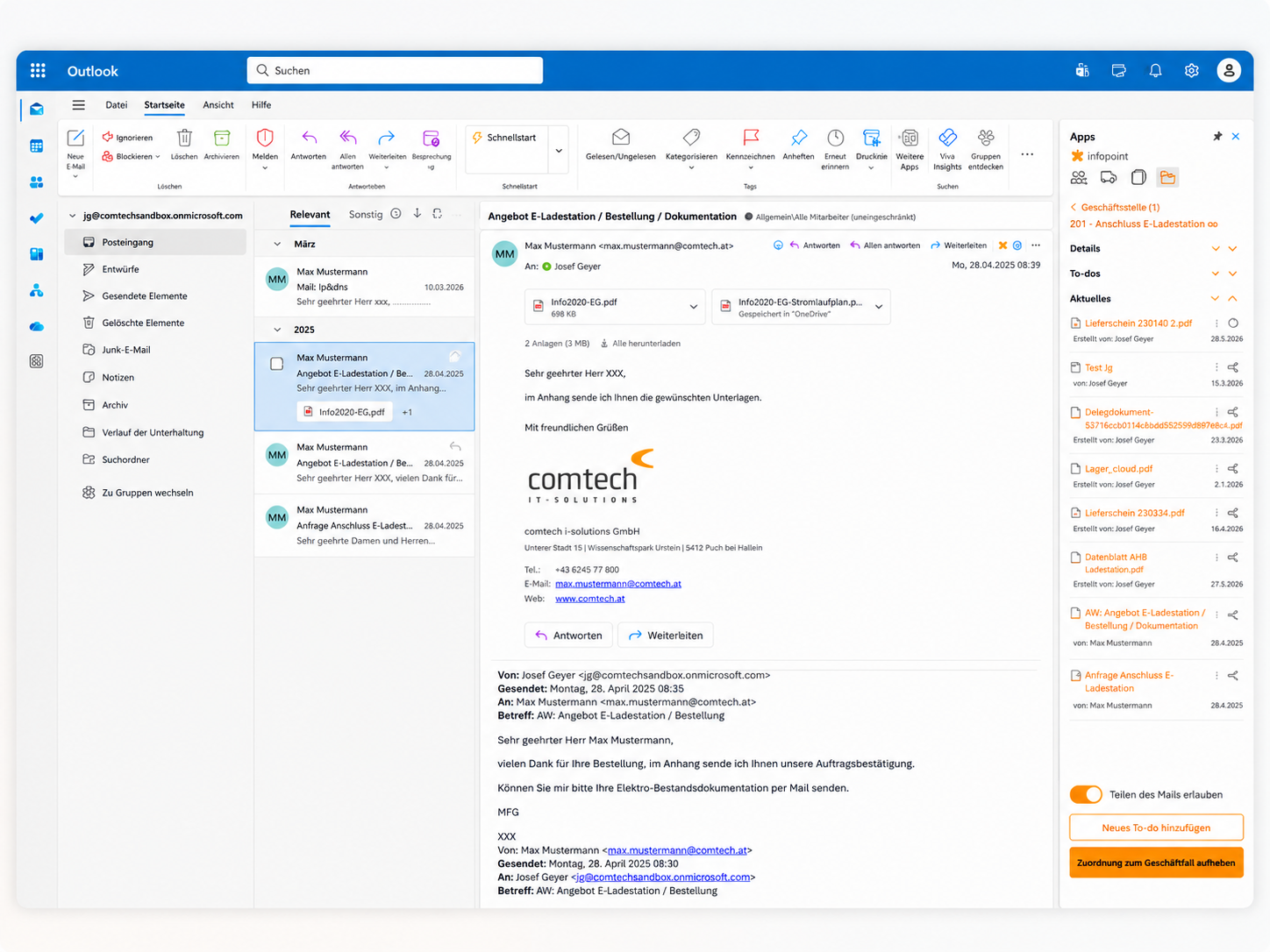
Task: Click Neues To-do hinzufügen button
Action: point(1156,828)
